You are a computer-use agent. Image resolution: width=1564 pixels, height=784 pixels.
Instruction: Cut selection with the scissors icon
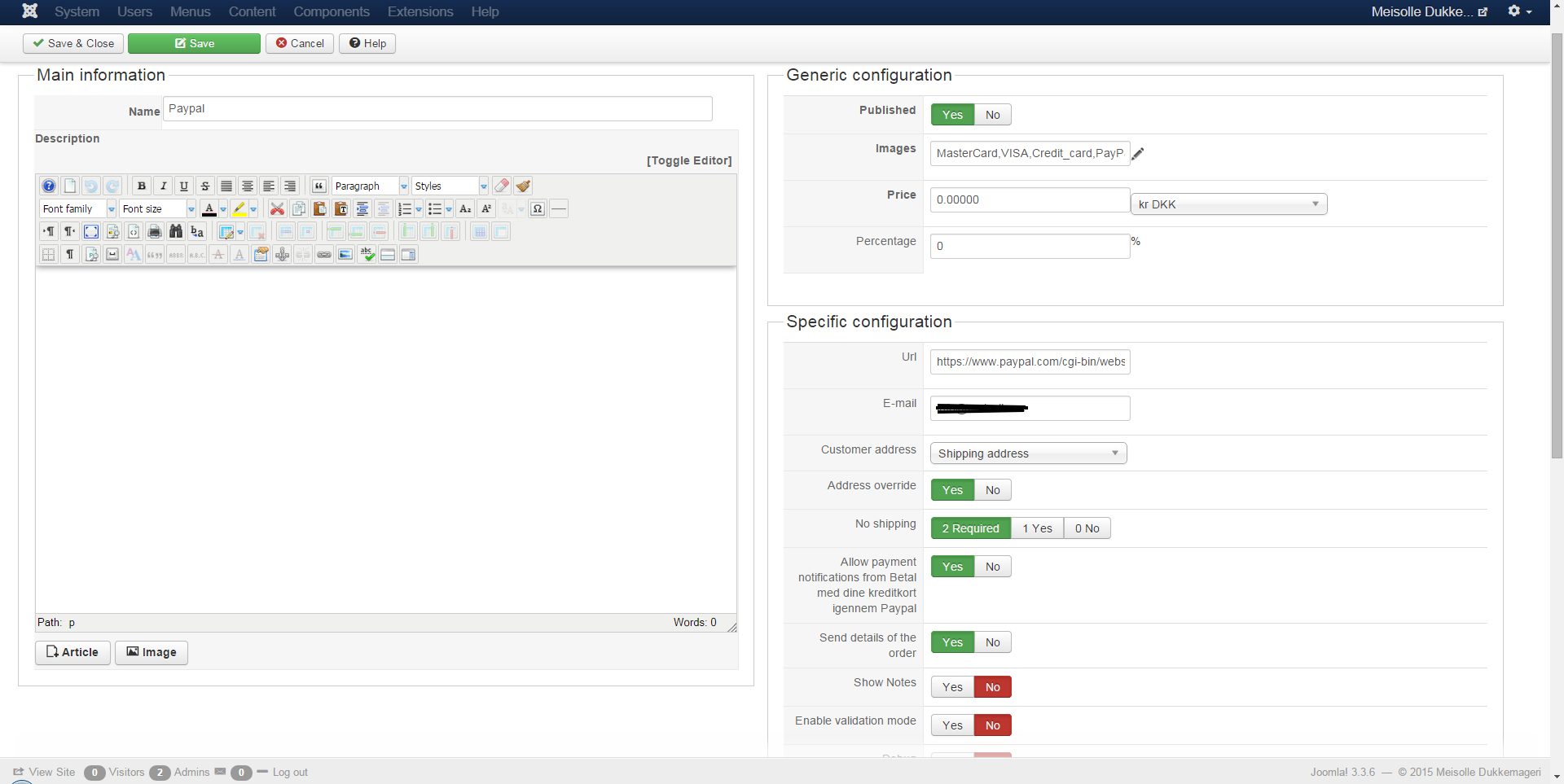point(277,208)
